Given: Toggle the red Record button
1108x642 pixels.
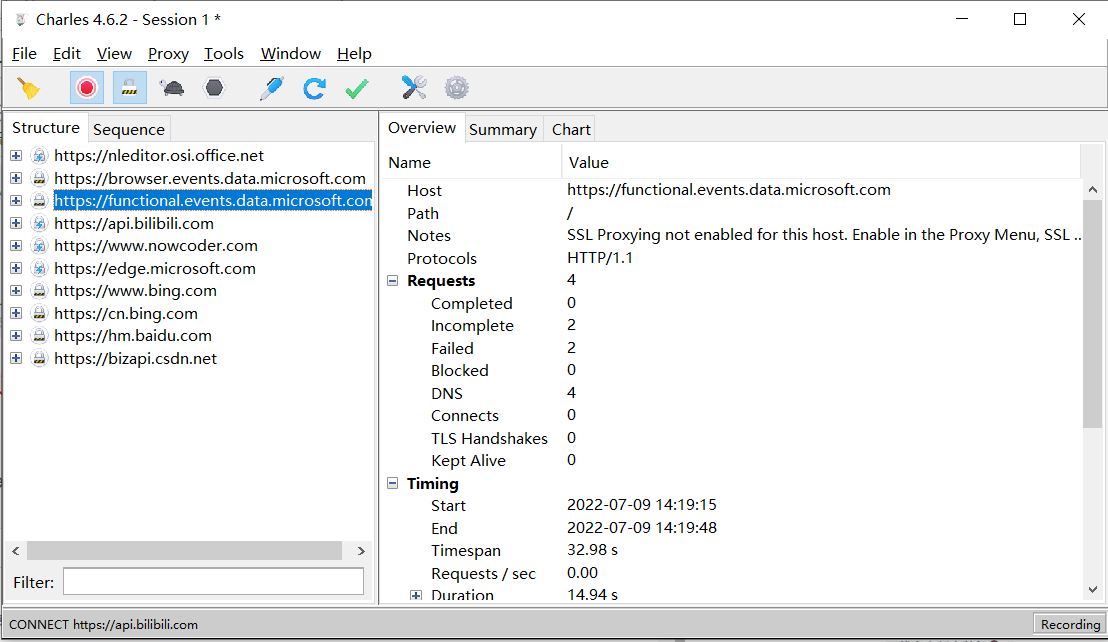Looking at the screenshot, I should click(x=87, y=88).
